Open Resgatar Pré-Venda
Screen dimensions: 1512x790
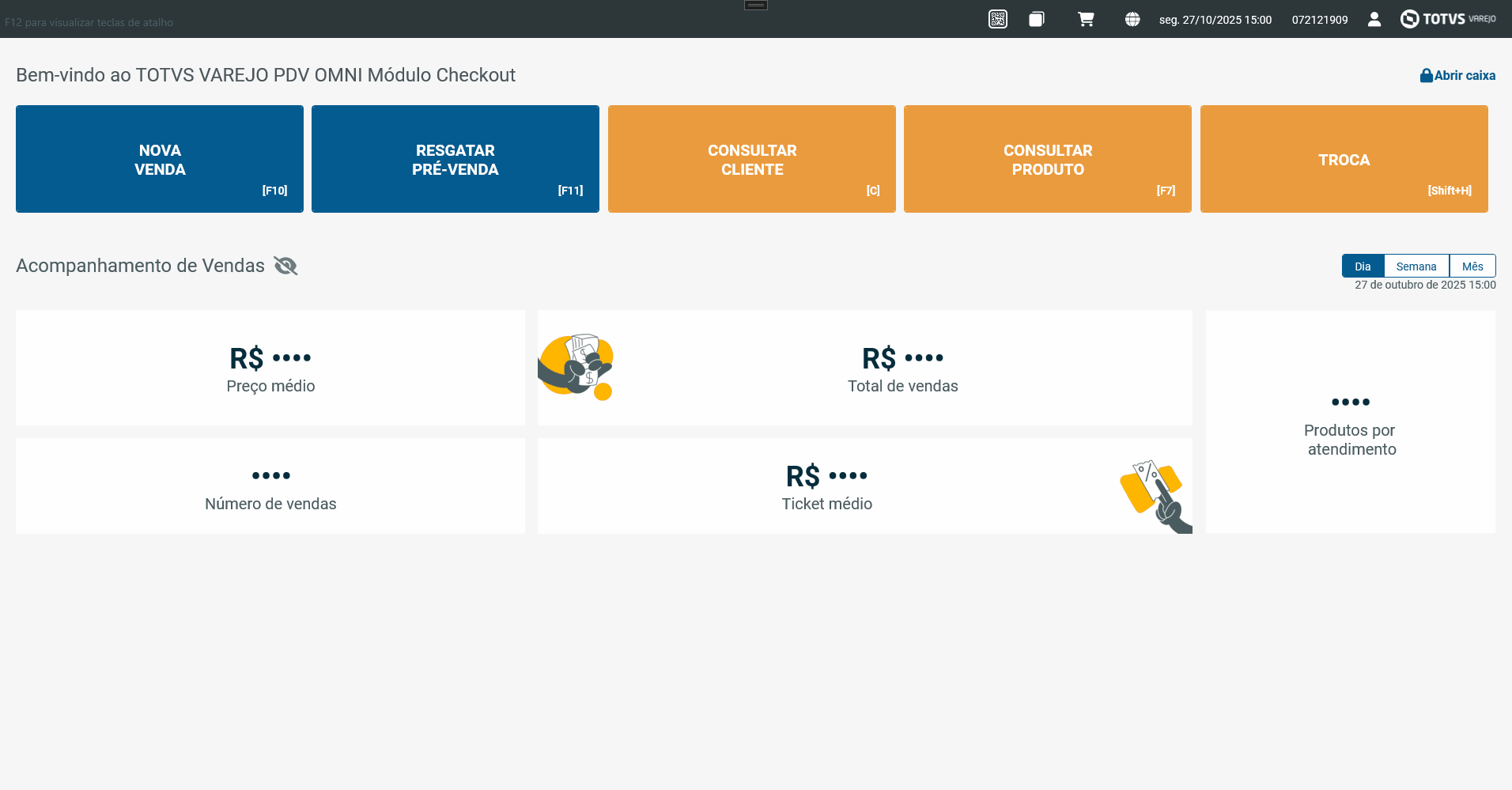click(455, 159)
